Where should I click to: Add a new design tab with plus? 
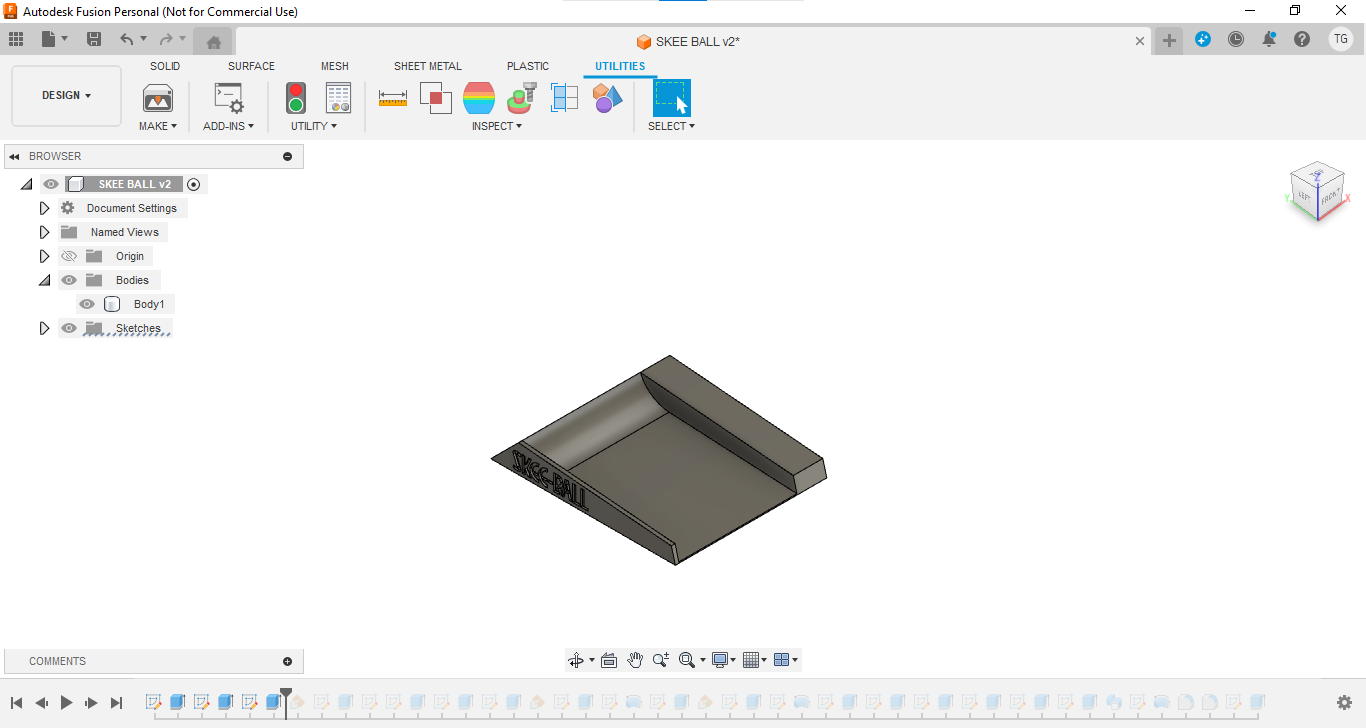click(1169, 41)
